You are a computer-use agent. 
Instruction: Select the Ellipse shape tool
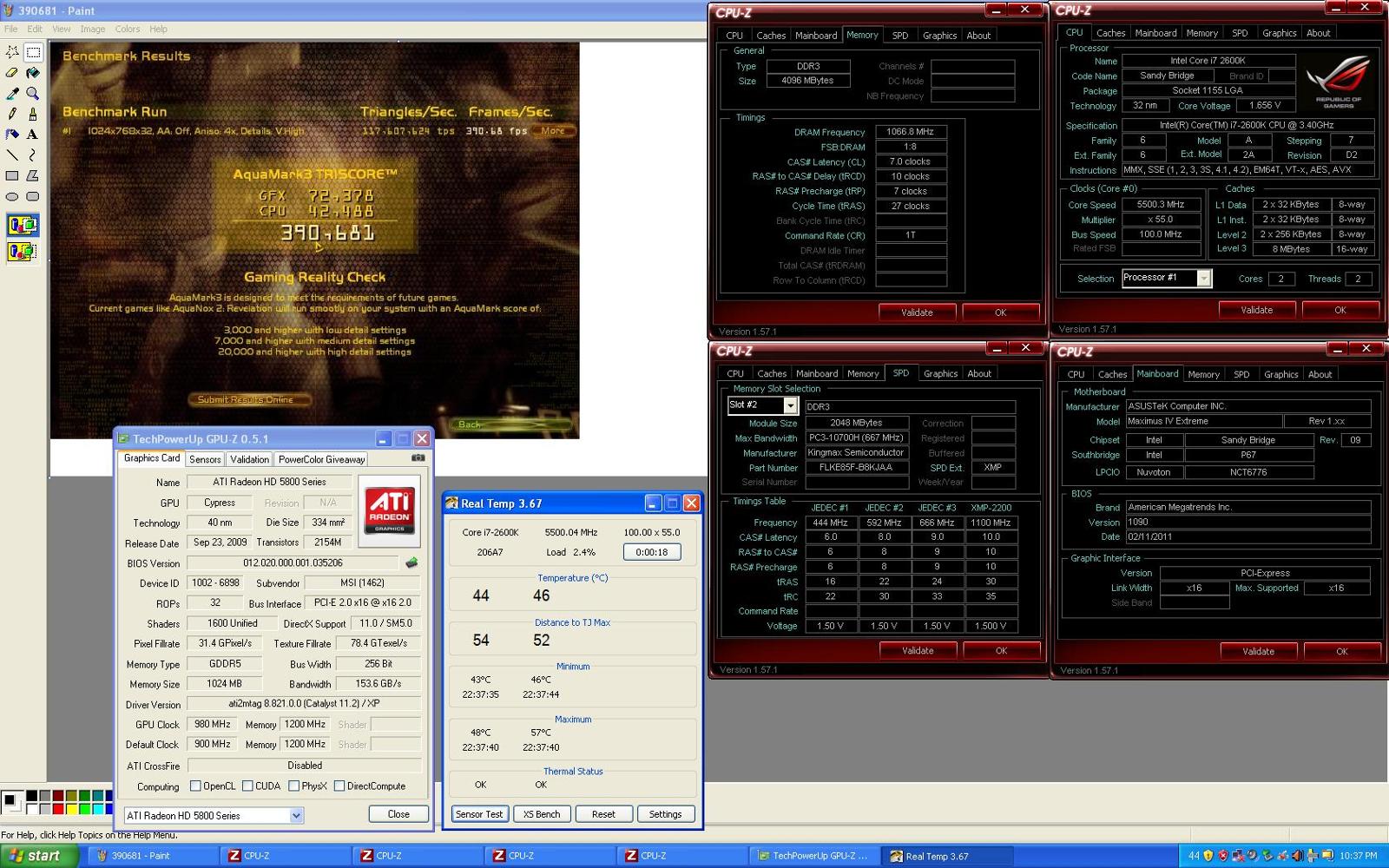click(12, 196)
